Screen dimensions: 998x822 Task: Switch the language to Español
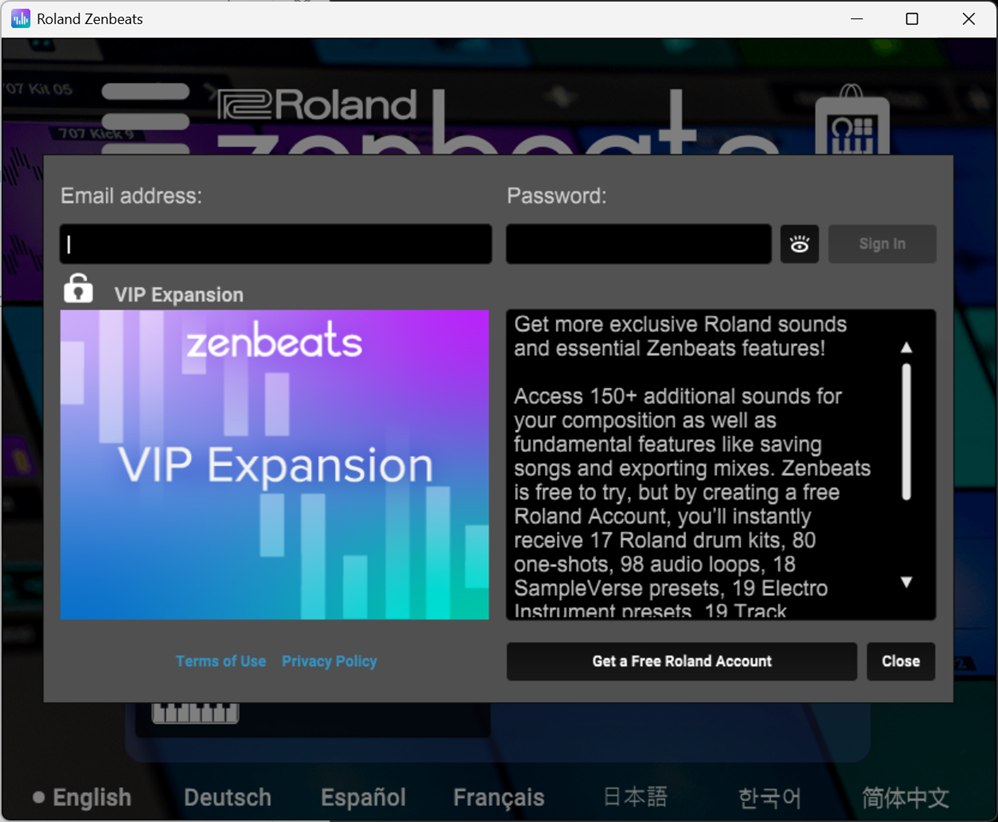click(x=363, y=797)
